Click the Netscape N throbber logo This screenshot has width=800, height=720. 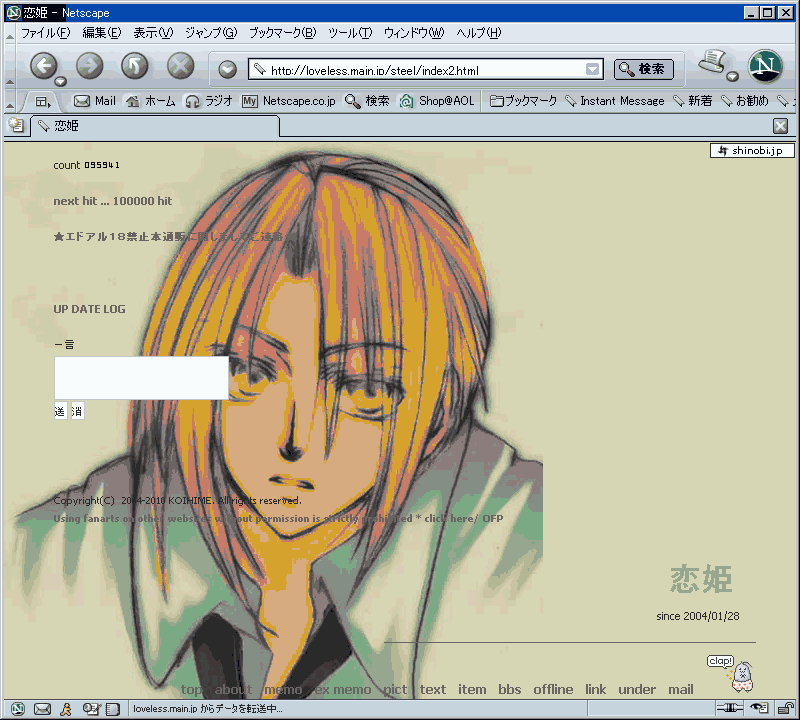tap(765, 66)
